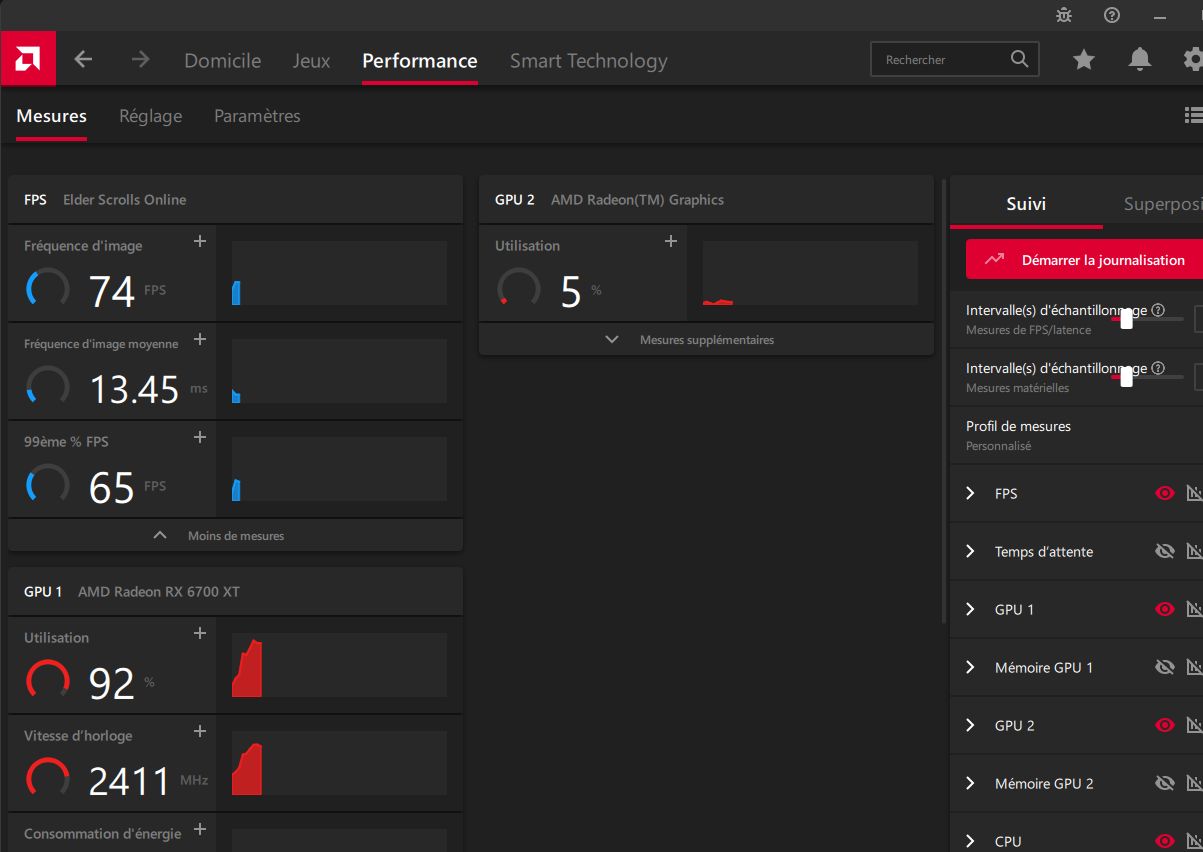1203x852 pixels.
Task: Show Mémoire GPU 1 tracking eye
Action: point(1164,667)
